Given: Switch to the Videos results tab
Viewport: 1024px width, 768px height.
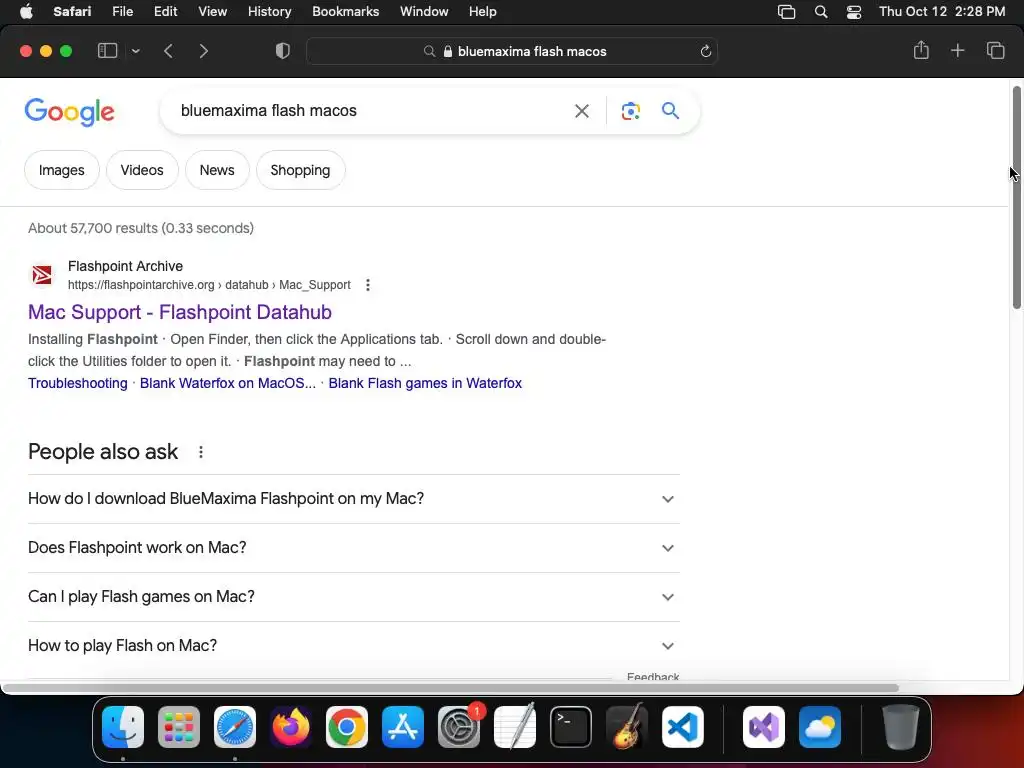Looking at the screenshot, I should (x=142, y=170).
